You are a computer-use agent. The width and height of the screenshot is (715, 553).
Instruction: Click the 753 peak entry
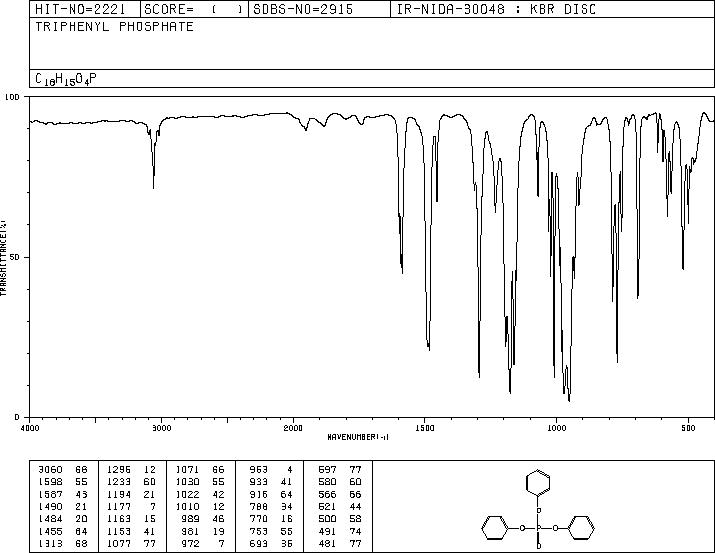pos(271,531)
